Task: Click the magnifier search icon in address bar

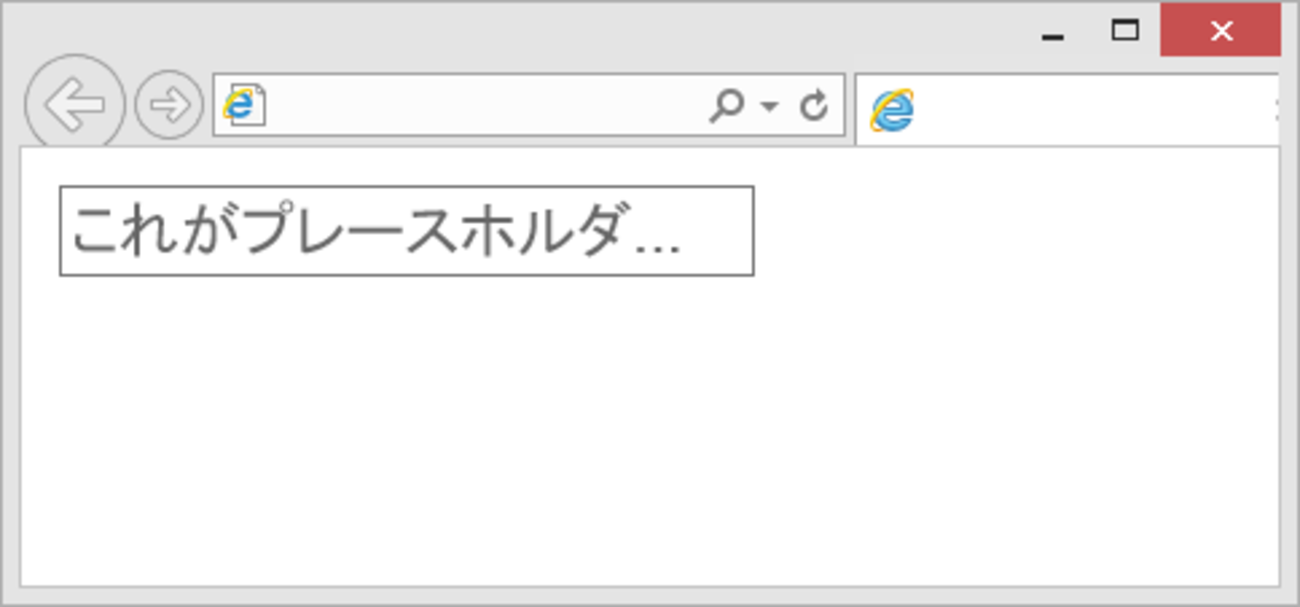Action: [x=726, y=105]
